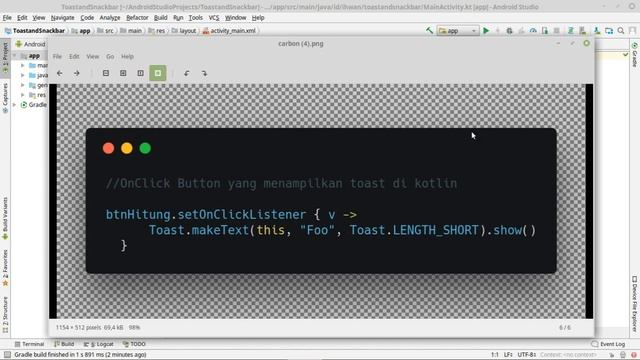Sync project with Gradle files icon

(x=571, y=31)
